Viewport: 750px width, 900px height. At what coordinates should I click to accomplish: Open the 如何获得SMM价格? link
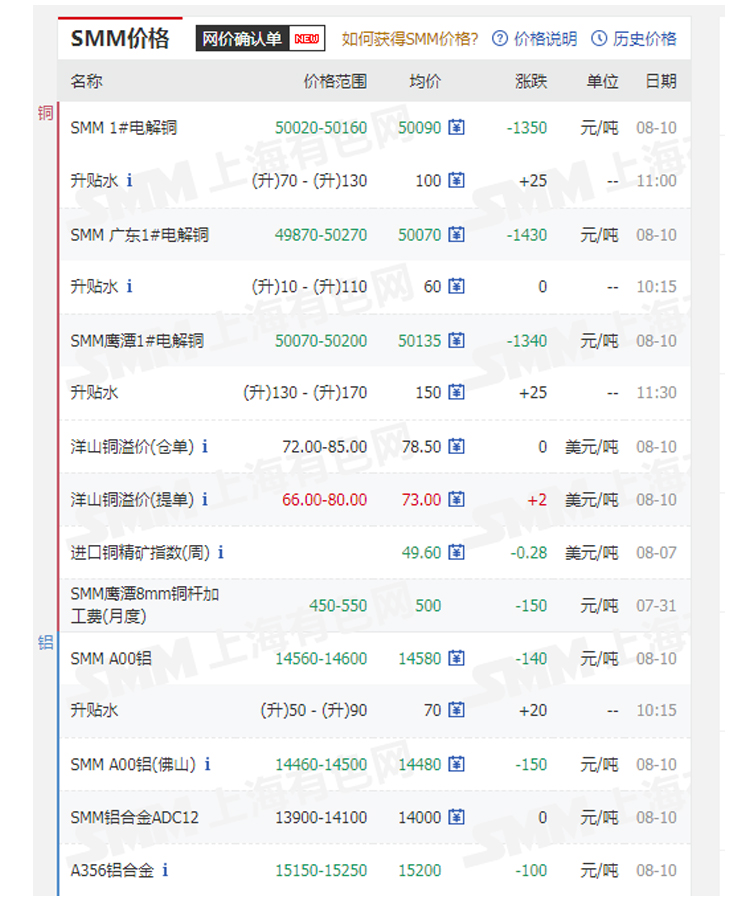[x=410, y=39]
